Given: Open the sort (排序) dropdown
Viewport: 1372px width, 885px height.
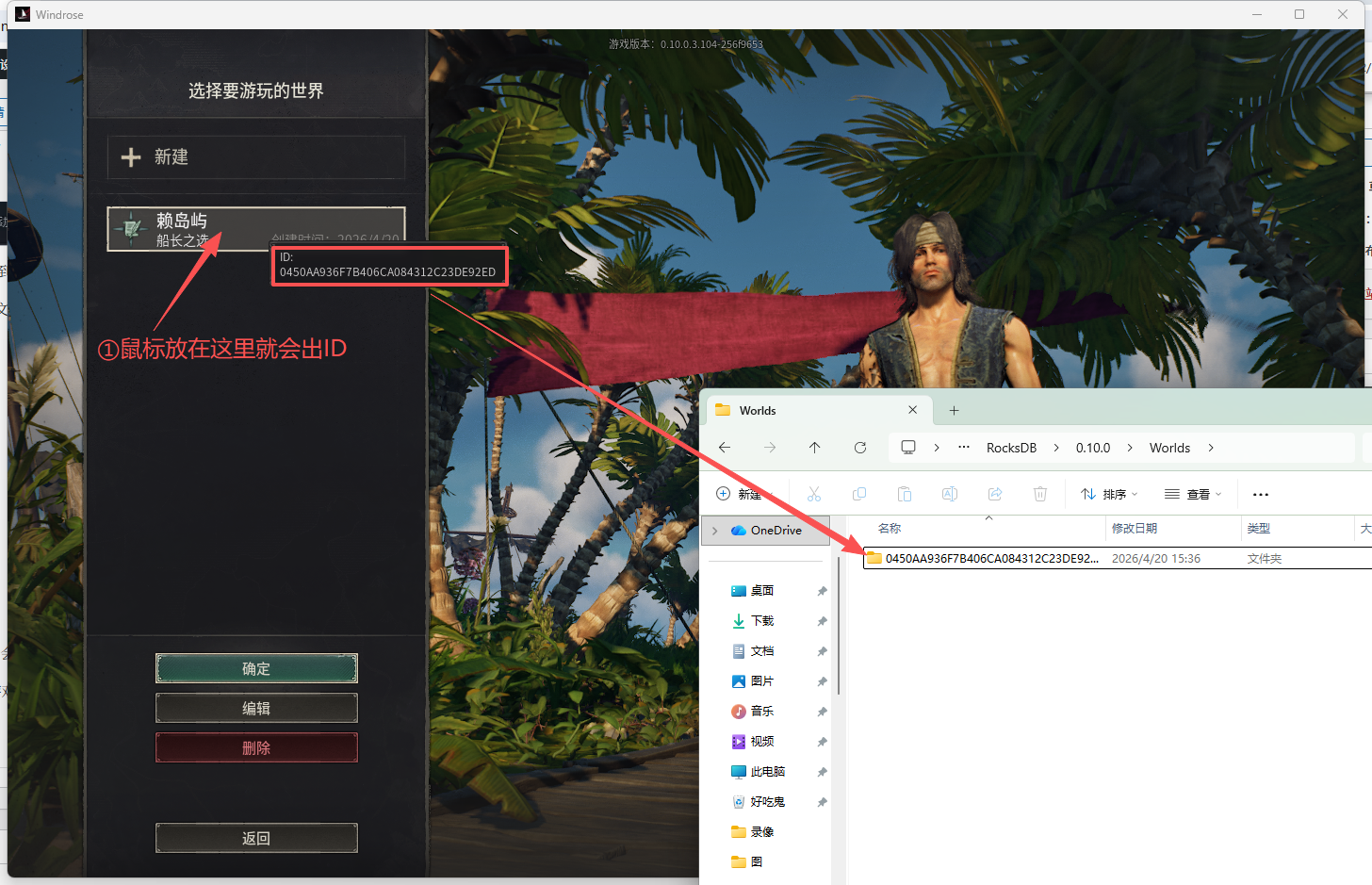Looking at the screenshot, I should [1109, 494].
